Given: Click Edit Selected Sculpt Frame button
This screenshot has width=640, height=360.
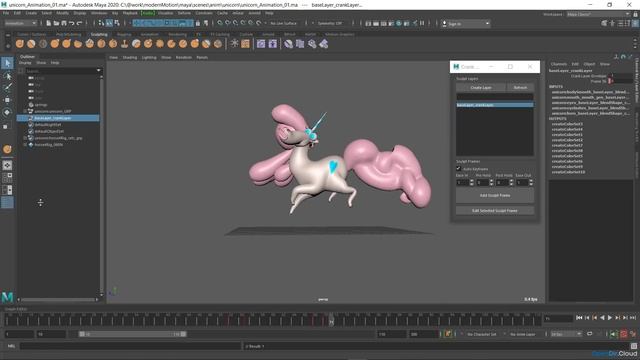Looking at the screenshot, I should (495, 211).
